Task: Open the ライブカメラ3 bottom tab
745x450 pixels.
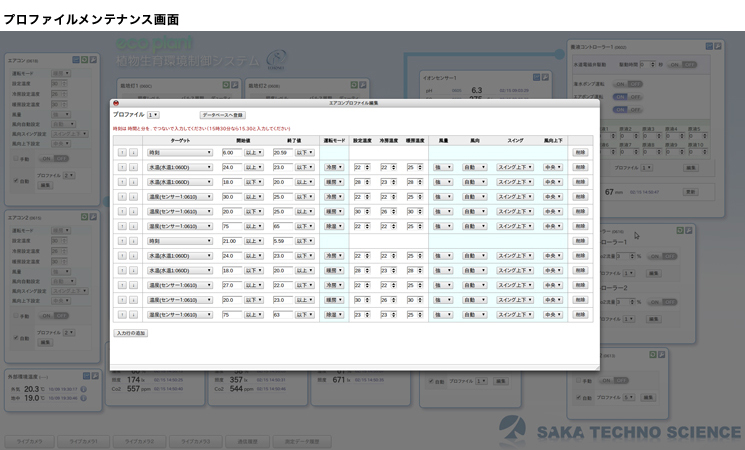Action: [196, 441]
